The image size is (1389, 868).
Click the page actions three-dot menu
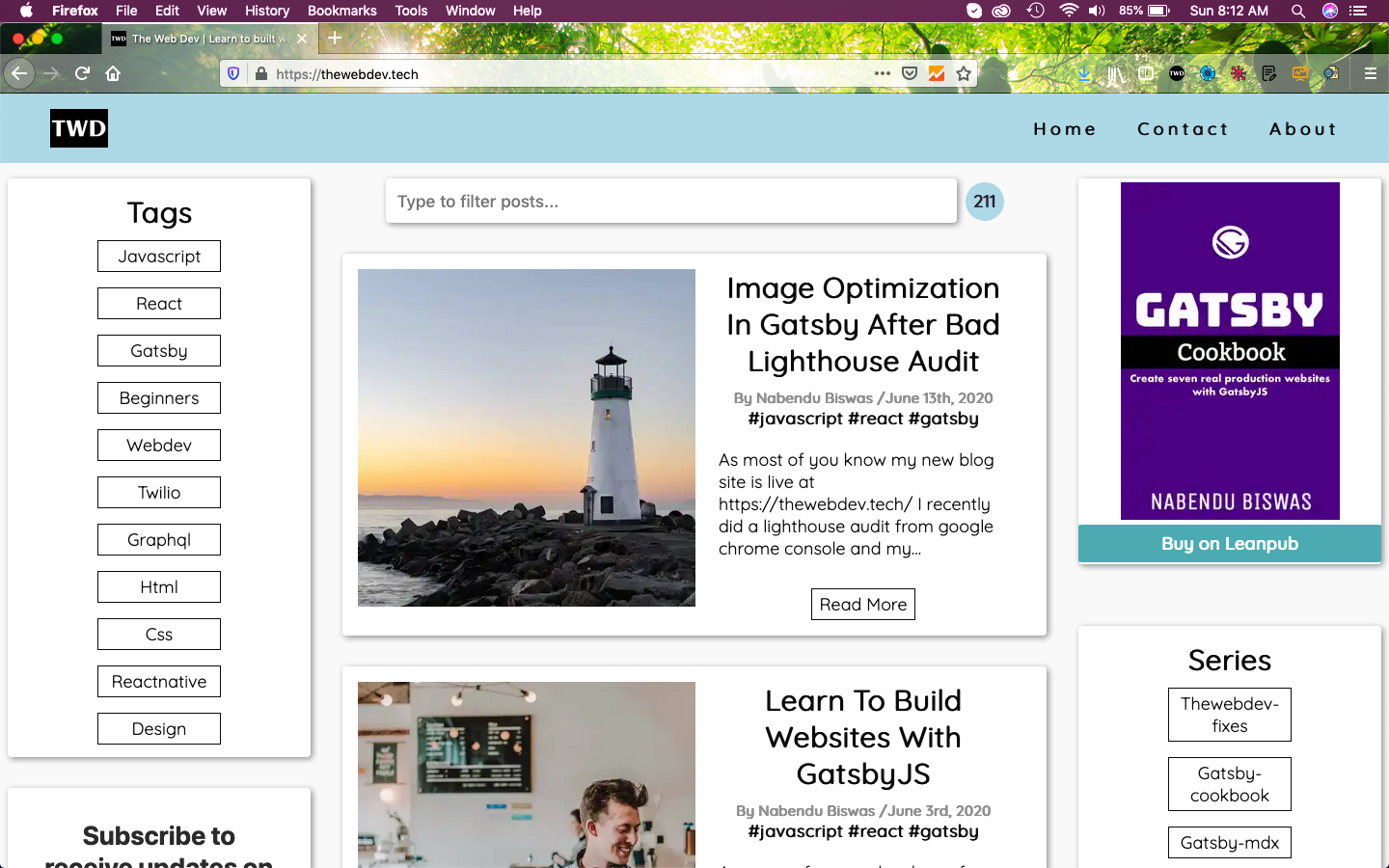pos(882,72)
